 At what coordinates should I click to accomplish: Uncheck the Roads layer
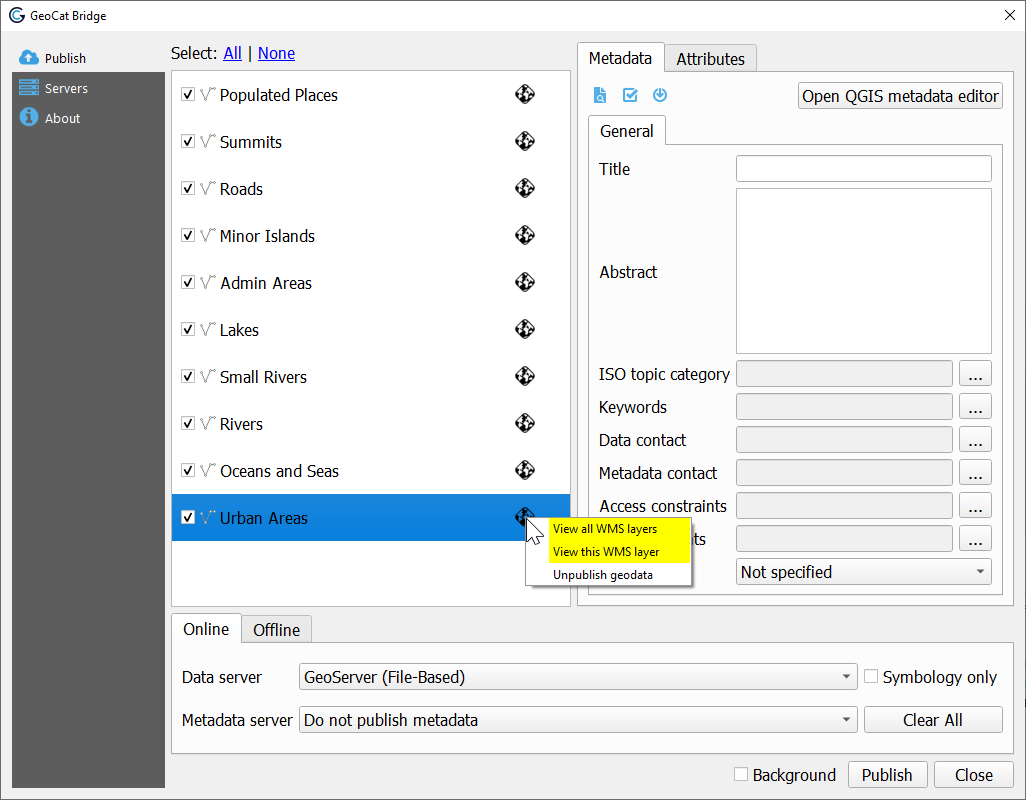point(188,188)
